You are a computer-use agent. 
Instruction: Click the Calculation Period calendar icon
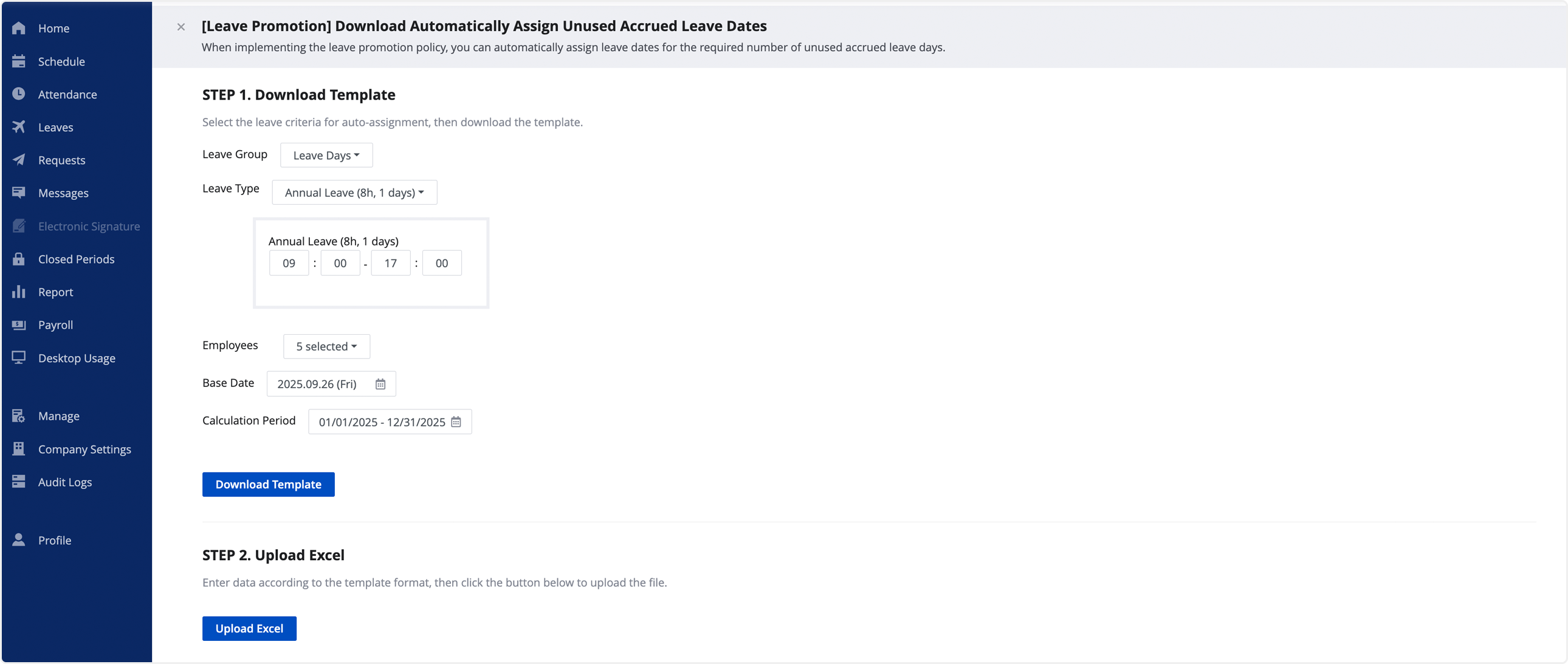456,422
